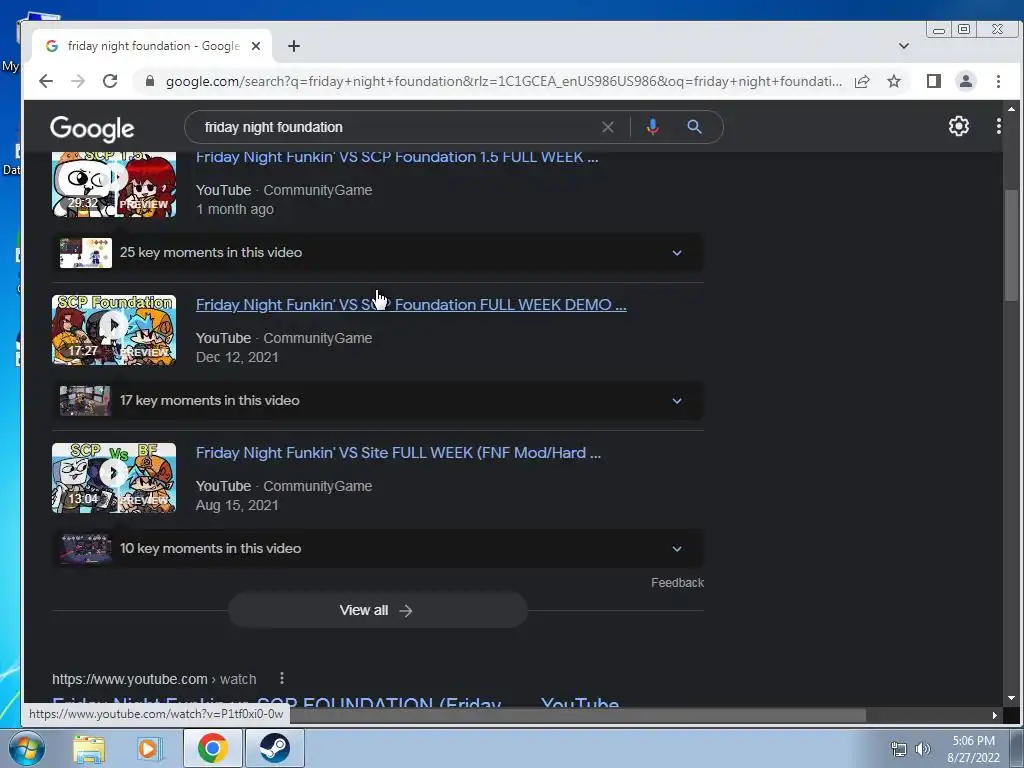
Task: Open Chrome side panel icon
Action: pyautogui.click(x=934, y=81)
